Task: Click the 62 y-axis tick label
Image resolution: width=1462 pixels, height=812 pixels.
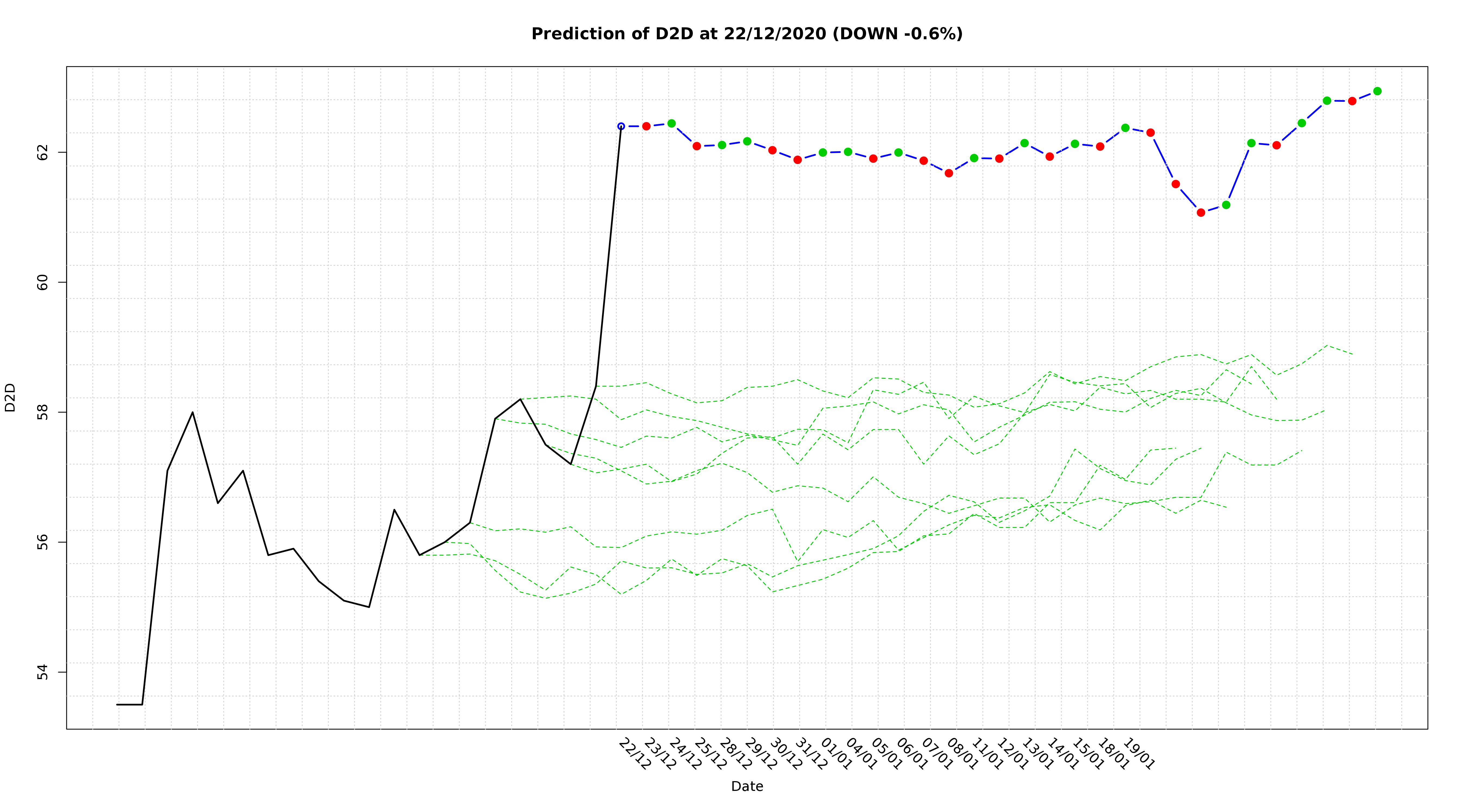Action: [x=42, y=152]
